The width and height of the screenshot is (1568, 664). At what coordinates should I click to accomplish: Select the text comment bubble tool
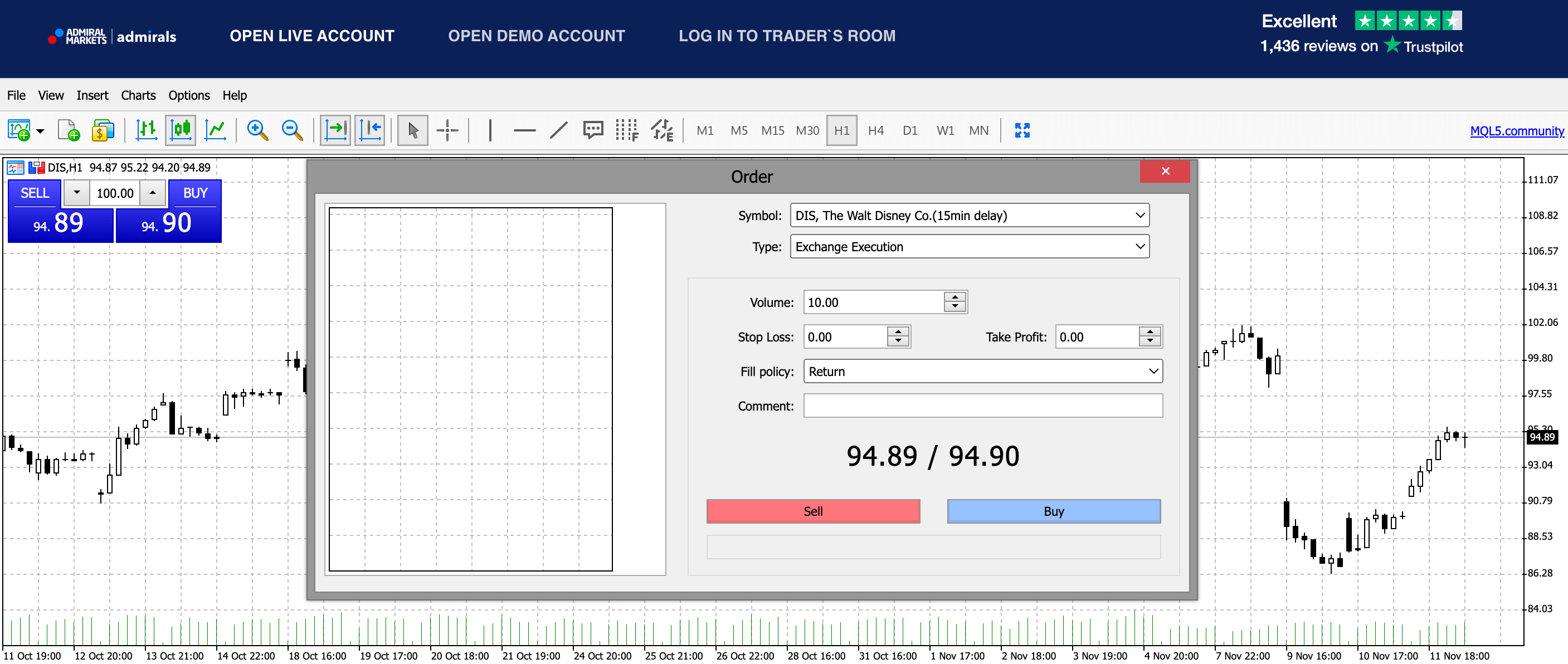click(x=593, y=130)
